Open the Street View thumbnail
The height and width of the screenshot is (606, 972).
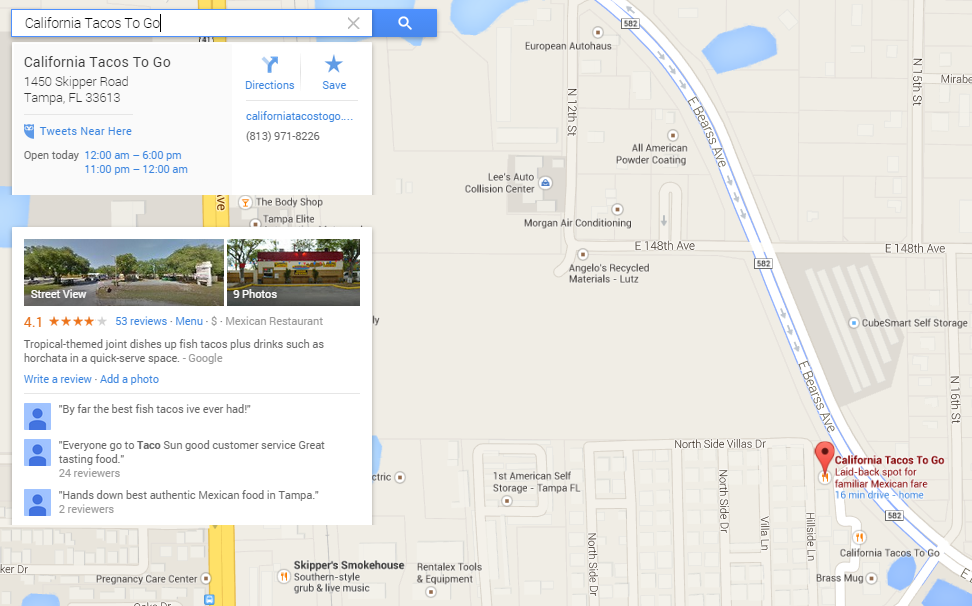tap(123, 273)
